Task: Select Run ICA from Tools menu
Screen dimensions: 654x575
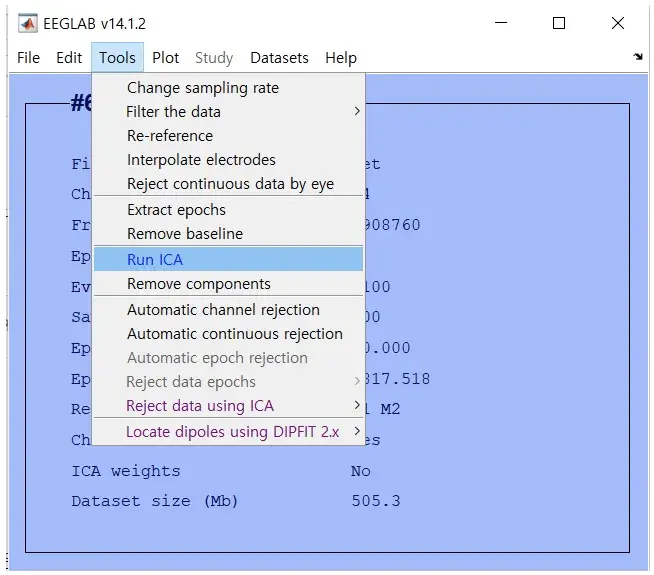Action: 155,260
